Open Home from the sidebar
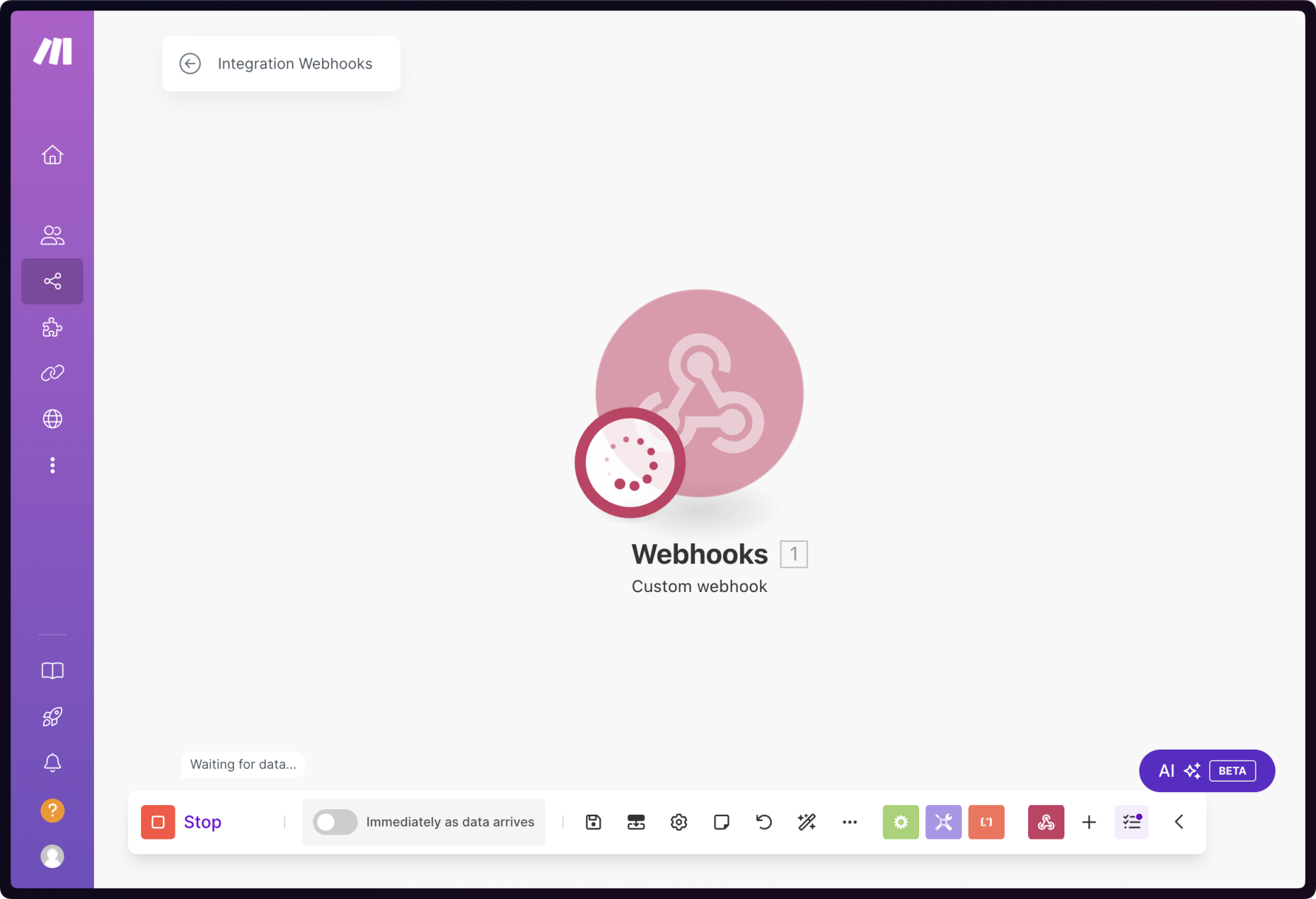 52,155
